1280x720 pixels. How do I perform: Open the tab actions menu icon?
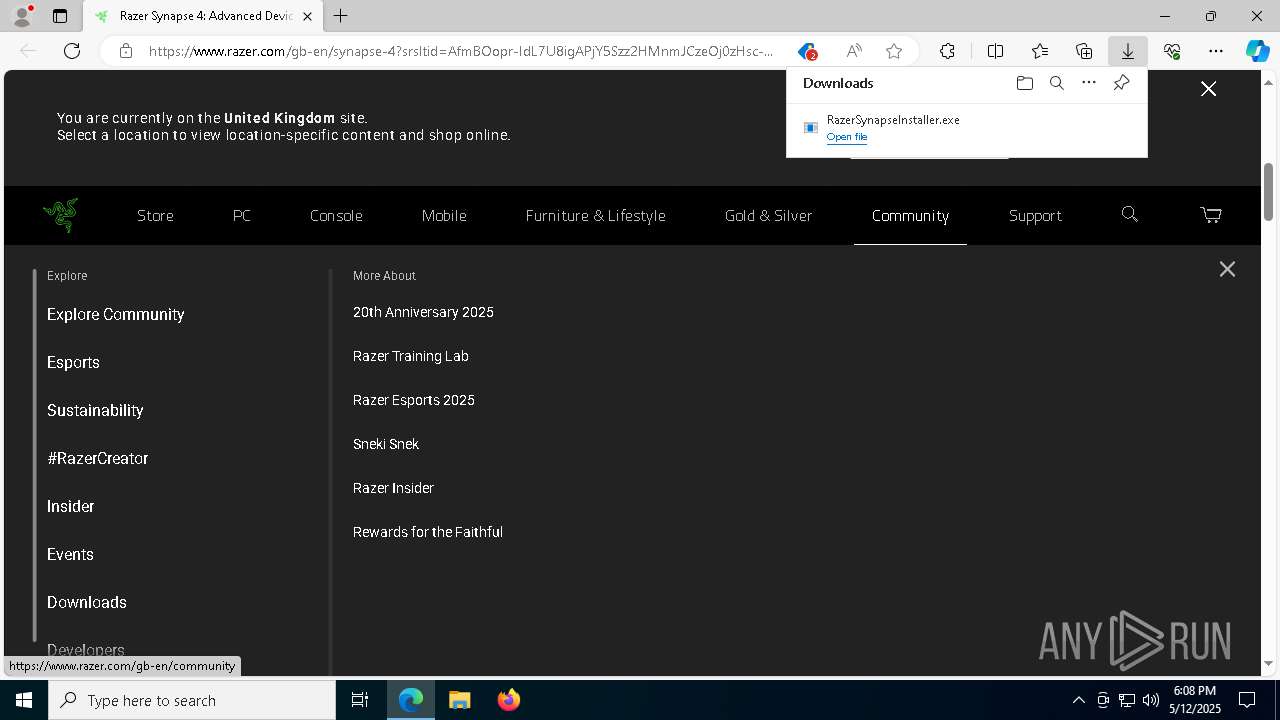60,16
